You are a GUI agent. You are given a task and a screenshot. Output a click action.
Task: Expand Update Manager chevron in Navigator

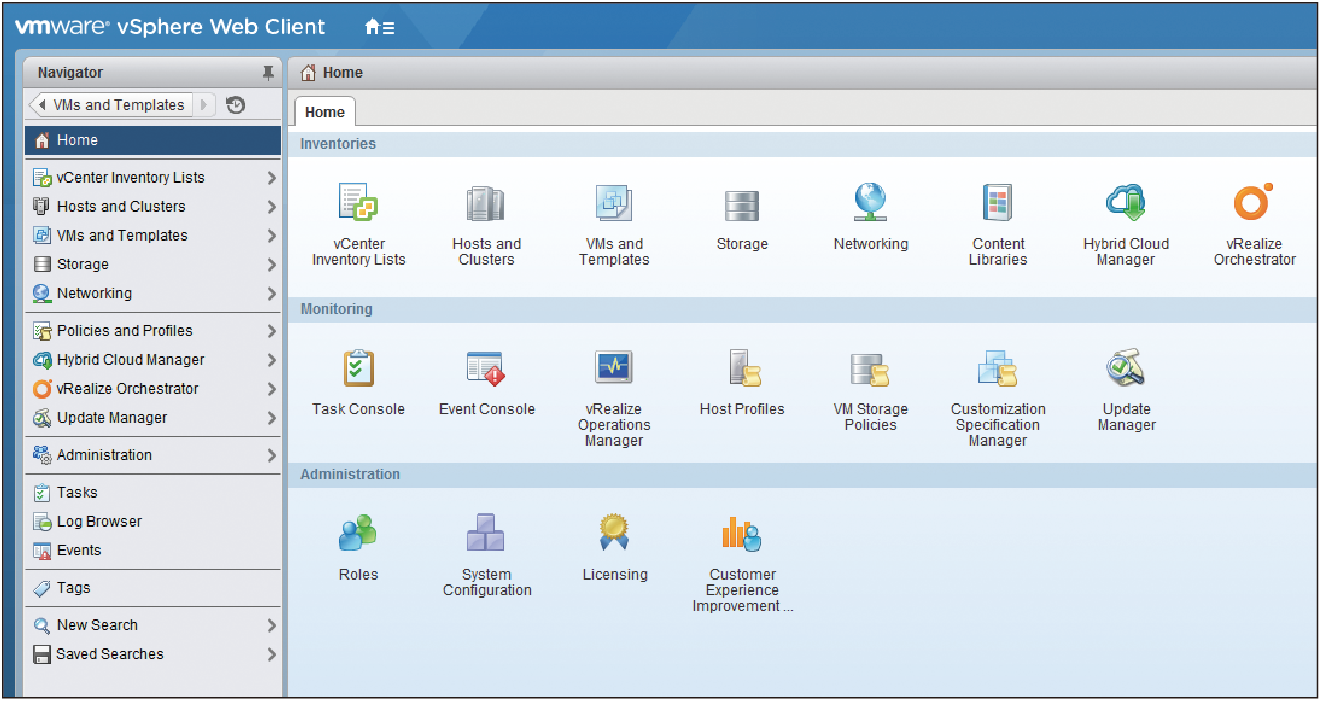pos(271,419)
